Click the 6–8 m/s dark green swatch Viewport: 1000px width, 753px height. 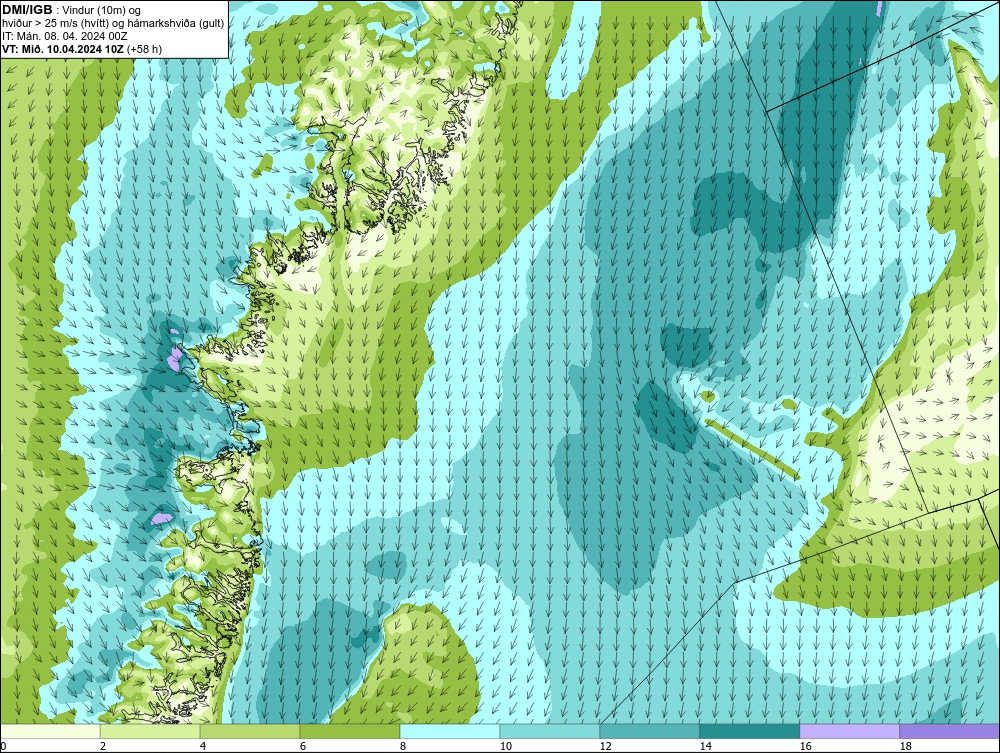[349, 731]
